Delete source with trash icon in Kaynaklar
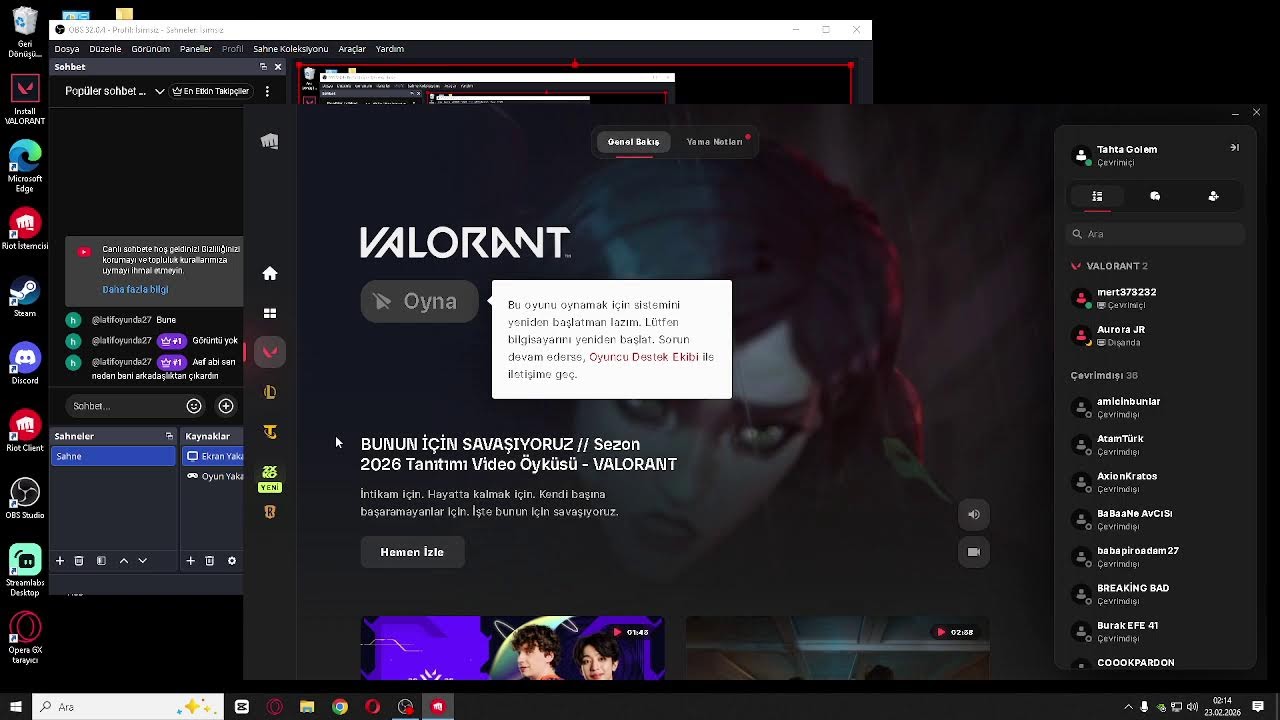This screenshot has height=720, width=1280. click(209, 561)
